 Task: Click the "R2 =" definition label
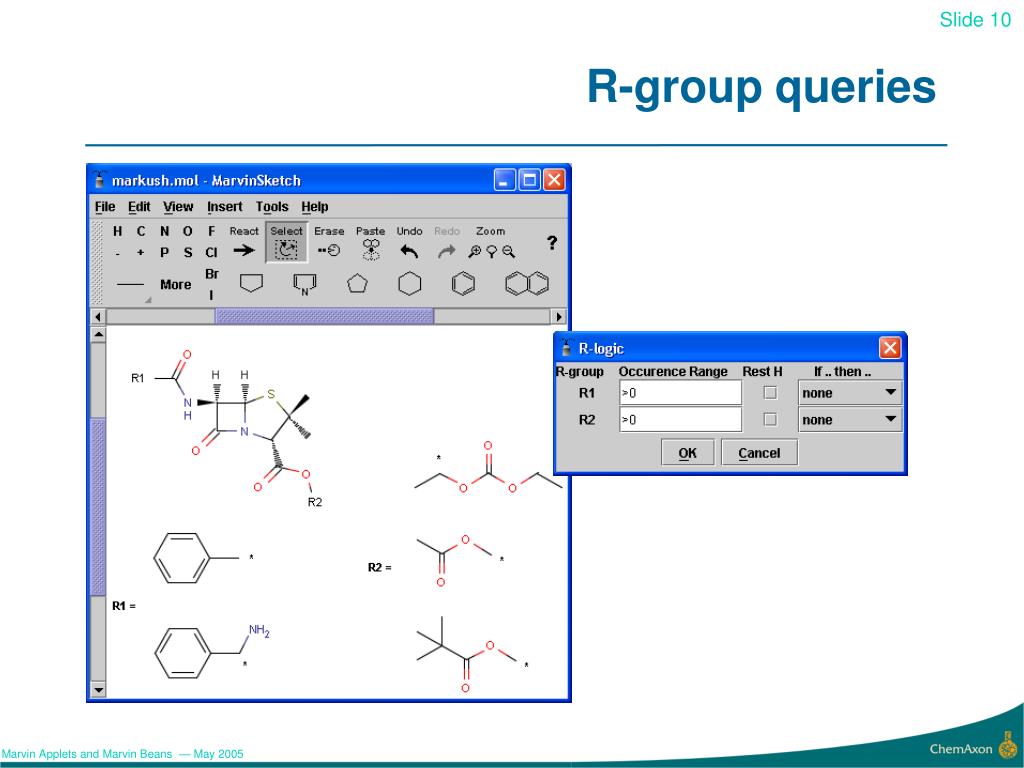pos(379,568)
